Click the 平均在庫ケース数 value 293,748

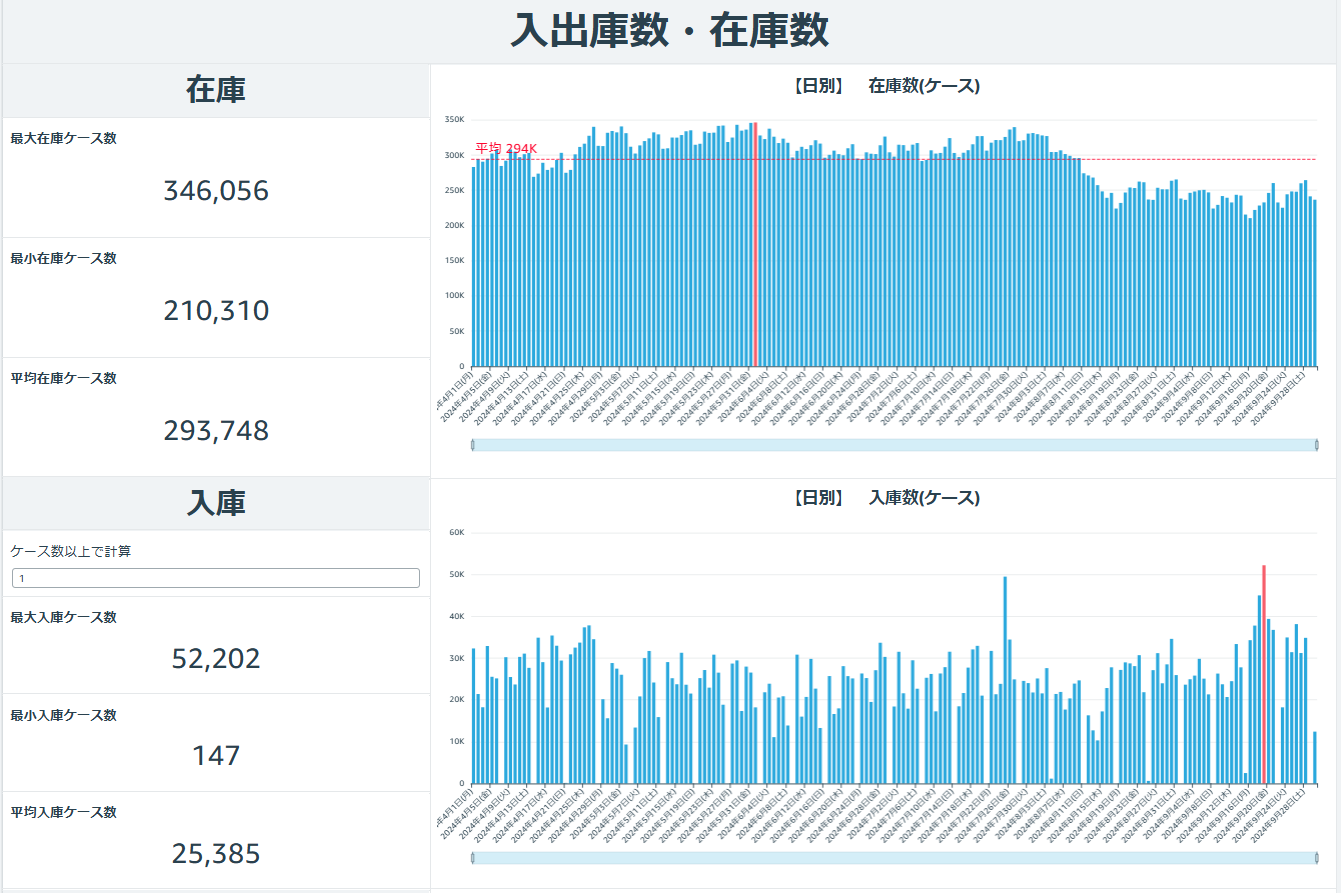(216, 431)
